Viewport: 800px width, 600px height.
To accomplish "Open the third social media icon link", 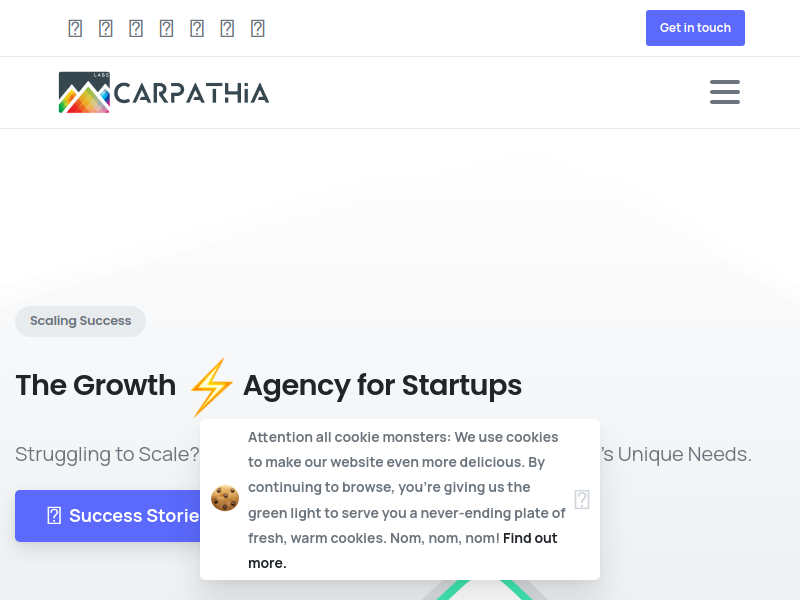I will (136, 28).
